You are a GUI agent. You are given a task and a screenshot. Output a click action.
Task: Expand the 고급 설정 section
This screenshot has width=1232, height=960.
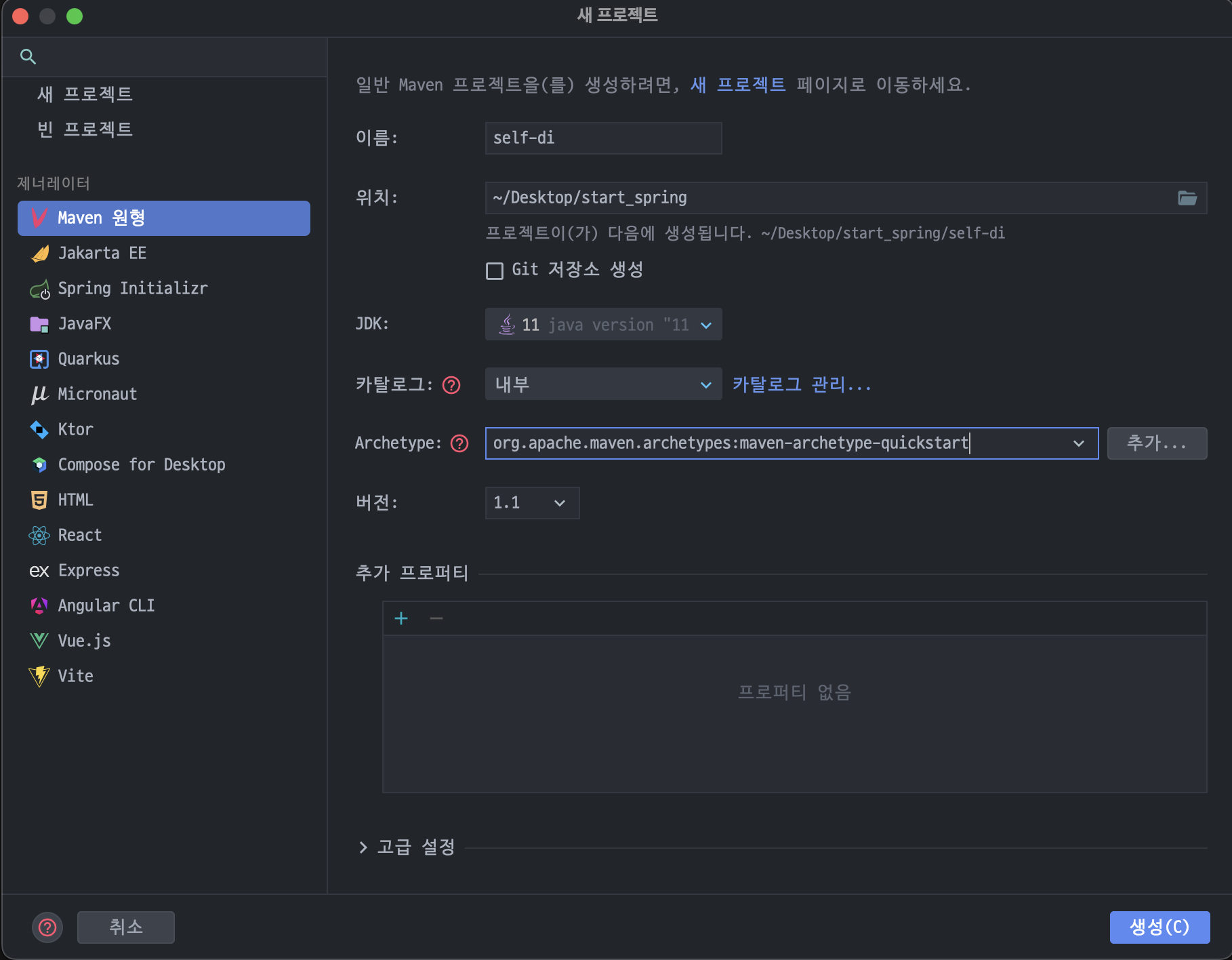pos(363,847)
